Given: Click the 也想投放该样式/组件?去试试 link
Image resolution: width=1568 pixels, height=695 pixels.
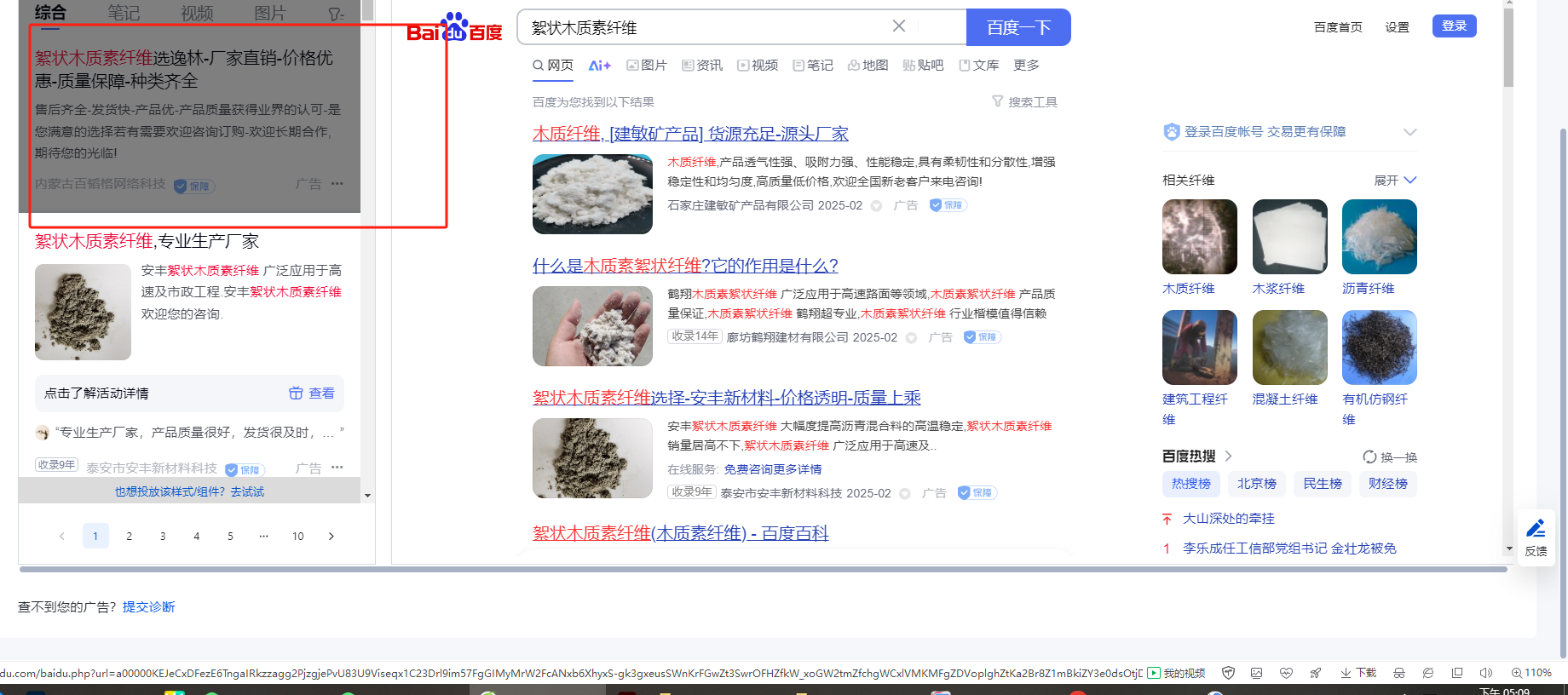Looking at the screenshot, I should tap(189, 492).
